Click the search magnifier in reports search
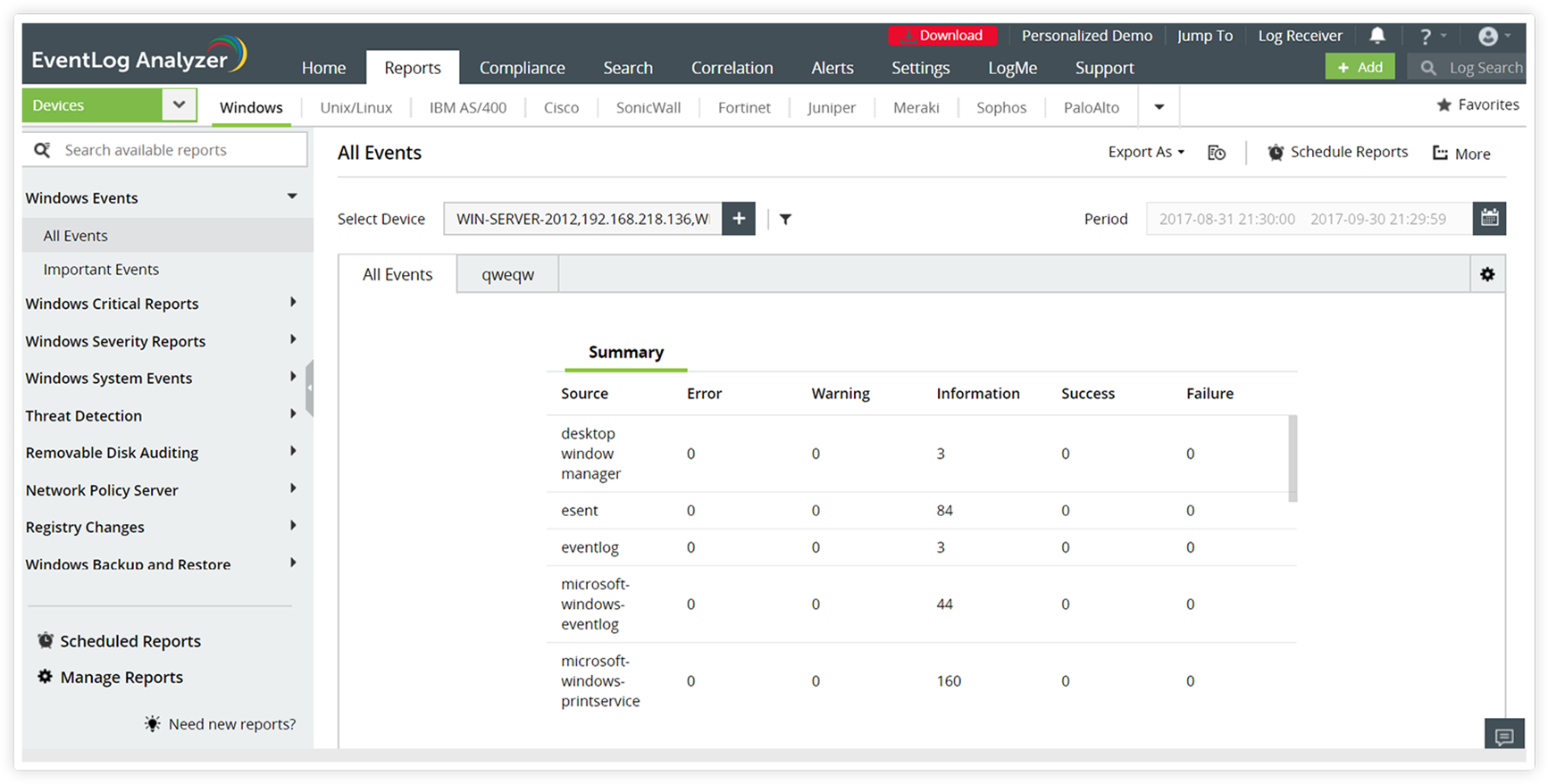This screenshot has width=1548, height=784. 42,150
